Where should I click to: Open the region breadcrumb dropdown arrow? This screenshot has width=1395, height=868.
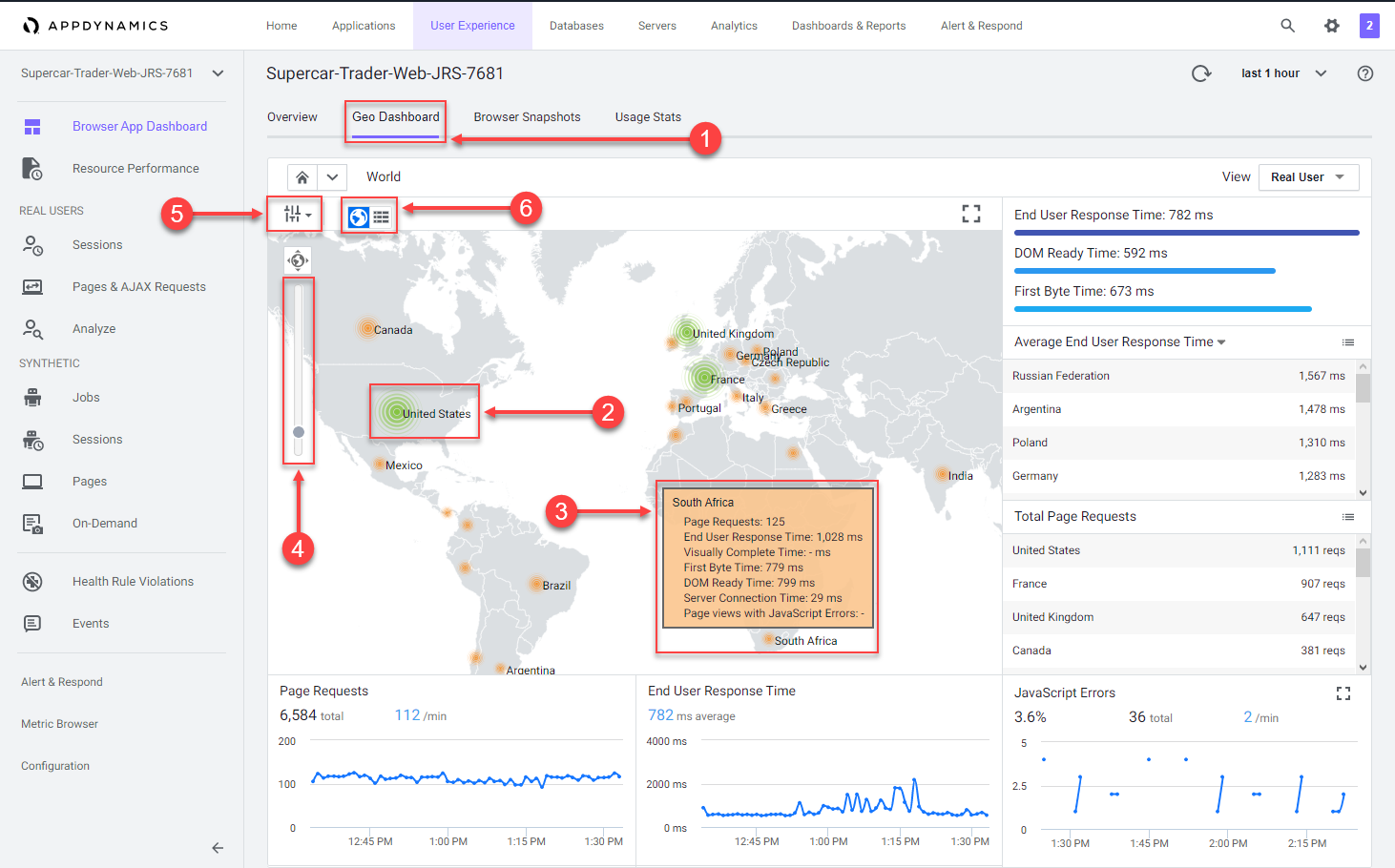[332, 177]
